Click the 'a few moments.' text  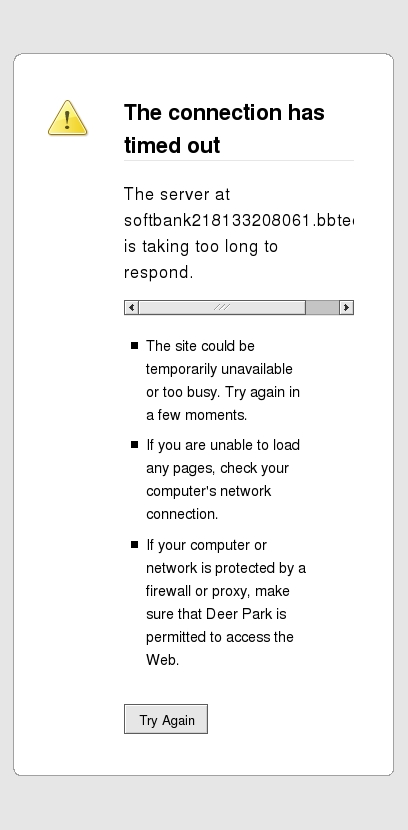coord(196,415)
